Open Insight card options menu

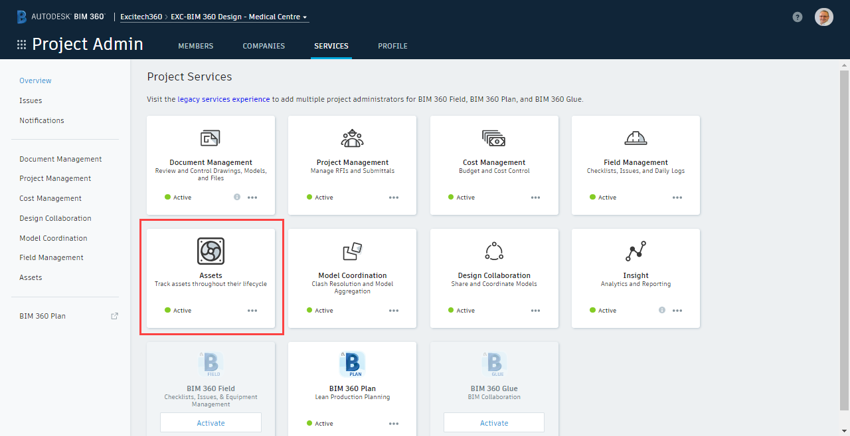pos(677,310)
